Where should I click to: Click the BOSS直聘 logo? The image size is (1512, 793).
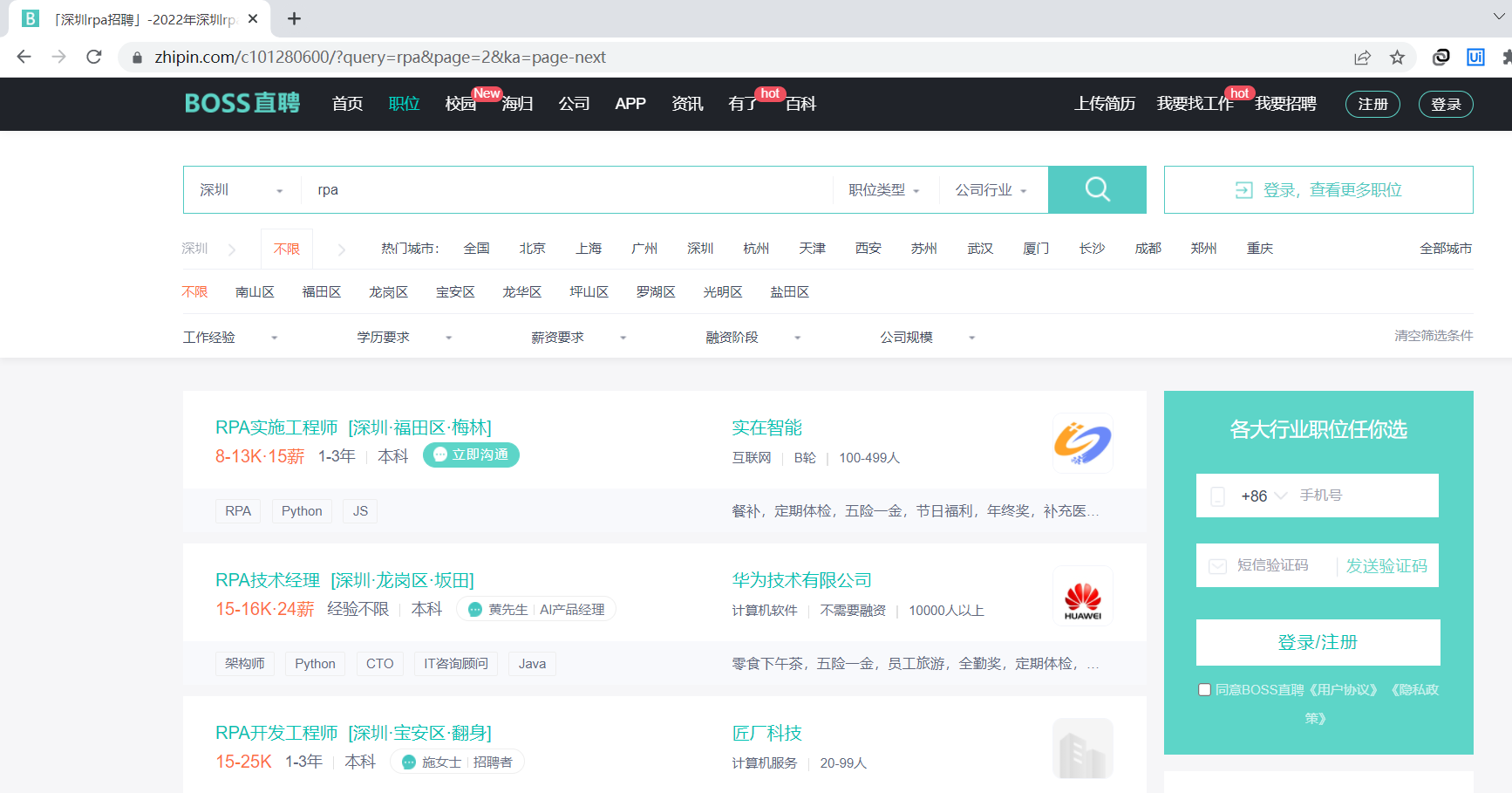pyautogui.click(x=242, y=103)
